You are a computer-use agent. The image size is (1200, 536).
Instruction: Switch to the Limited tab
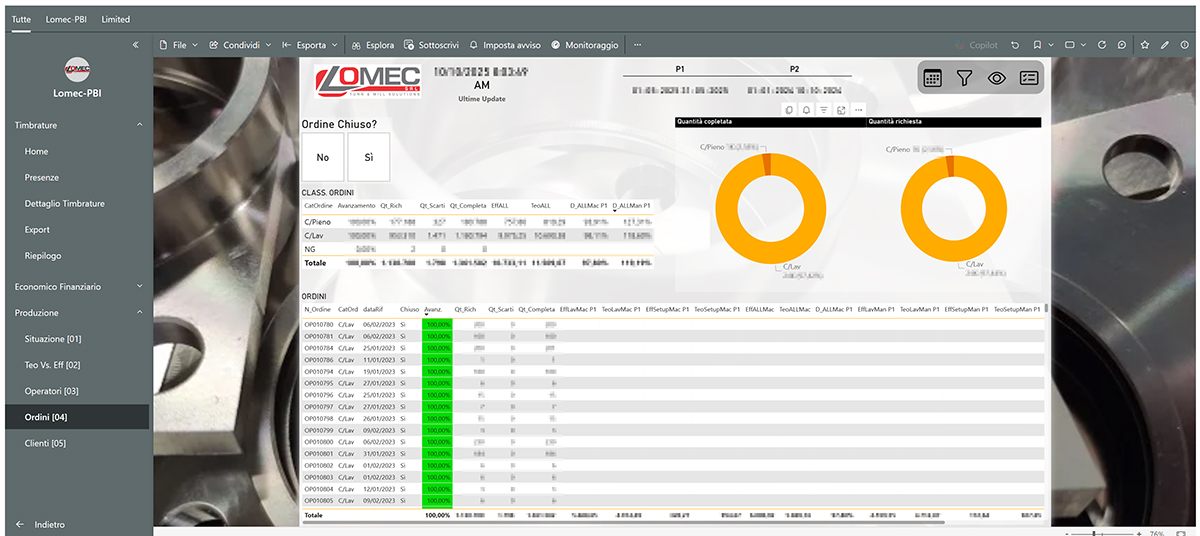tap(115, 19)
